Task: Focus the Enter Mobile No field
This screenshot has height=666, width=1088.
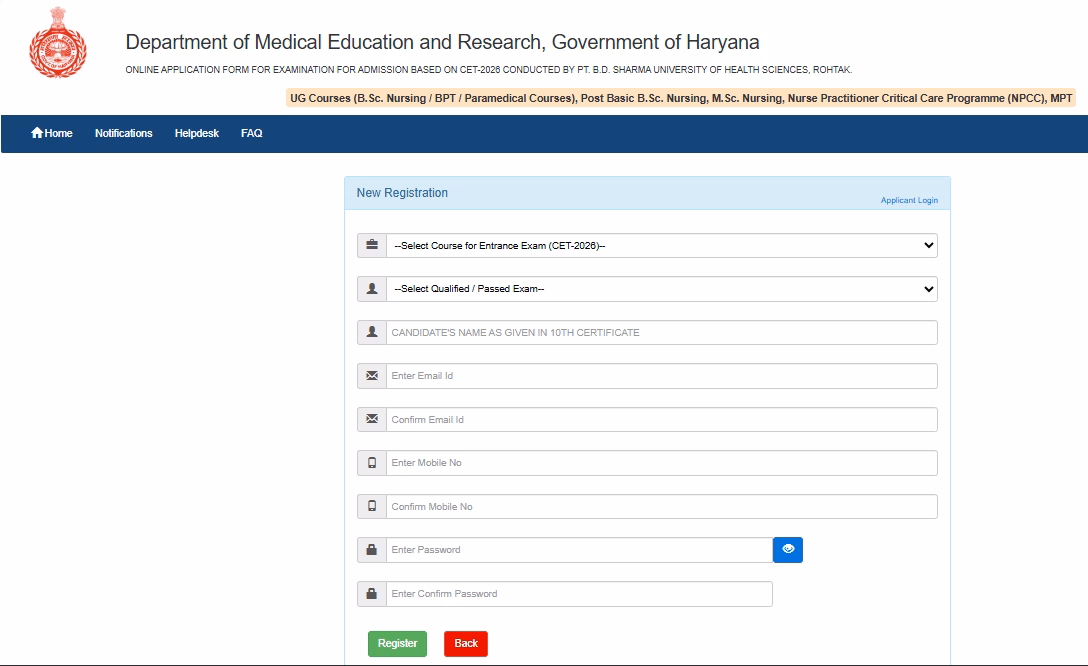Action: click(661, 463)
